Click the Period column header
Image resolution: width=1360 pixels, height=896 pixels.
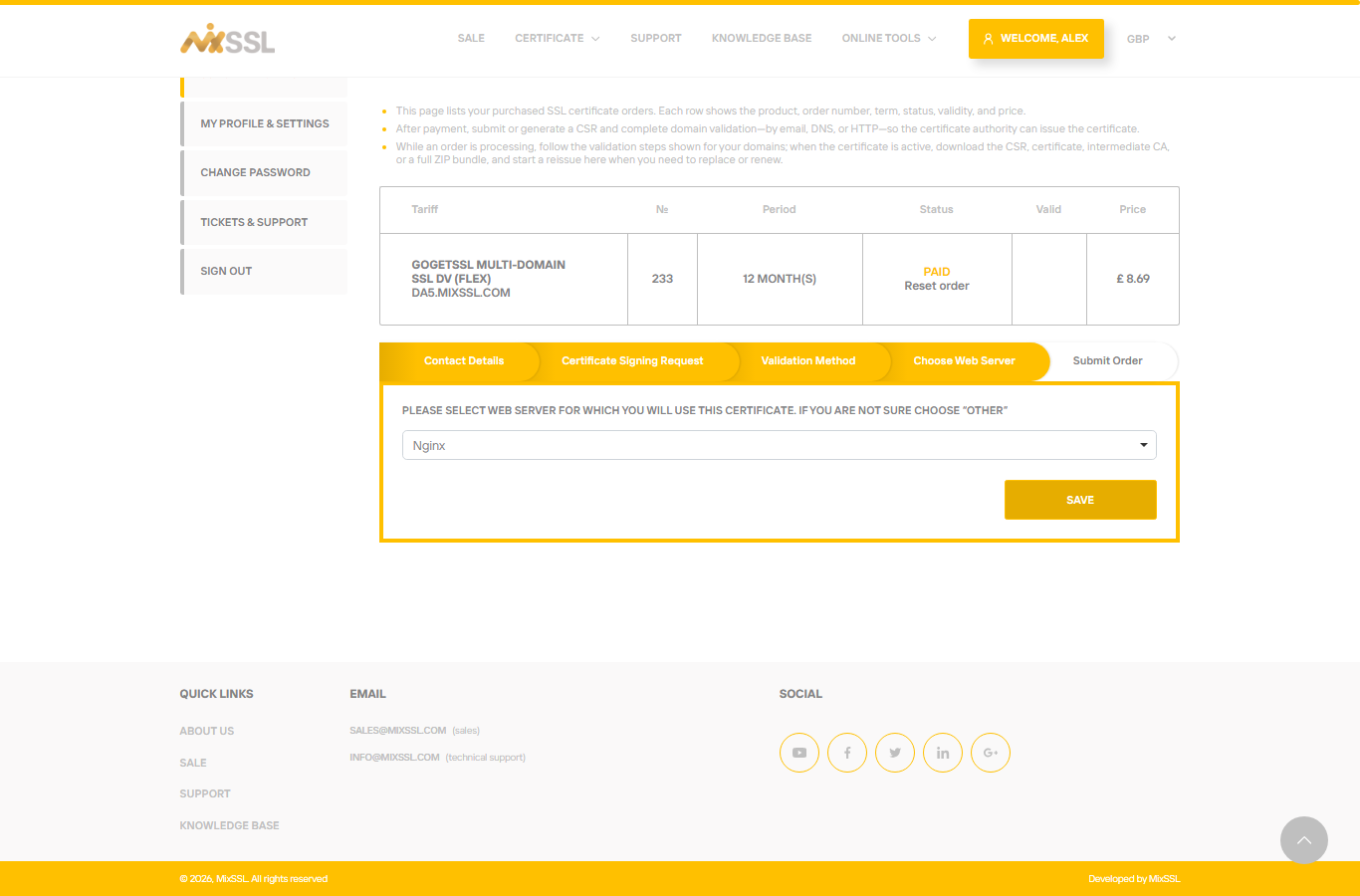click(780, 209)
